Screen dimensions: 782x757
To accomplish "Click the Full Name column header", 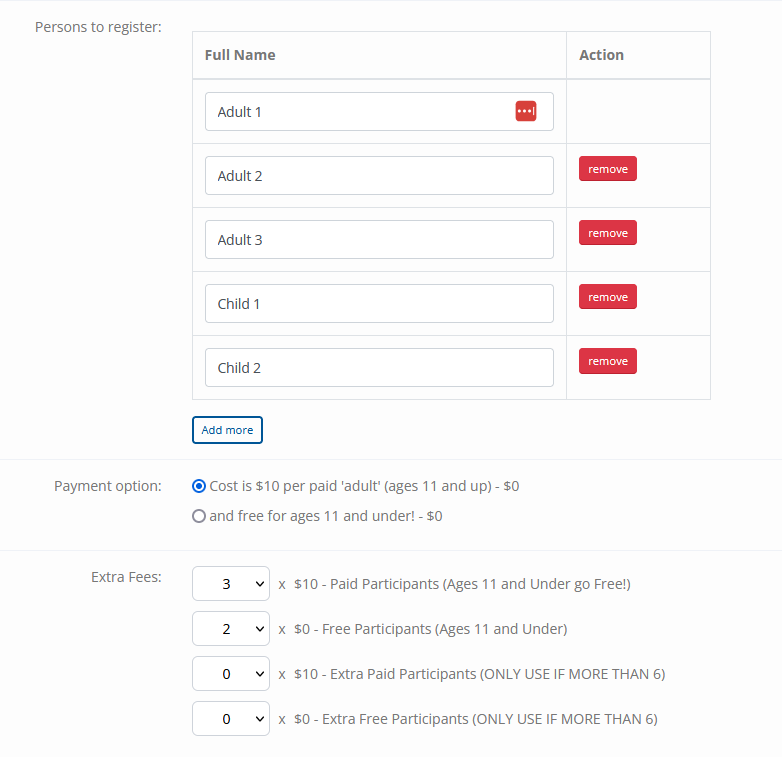I will point(240,55).
